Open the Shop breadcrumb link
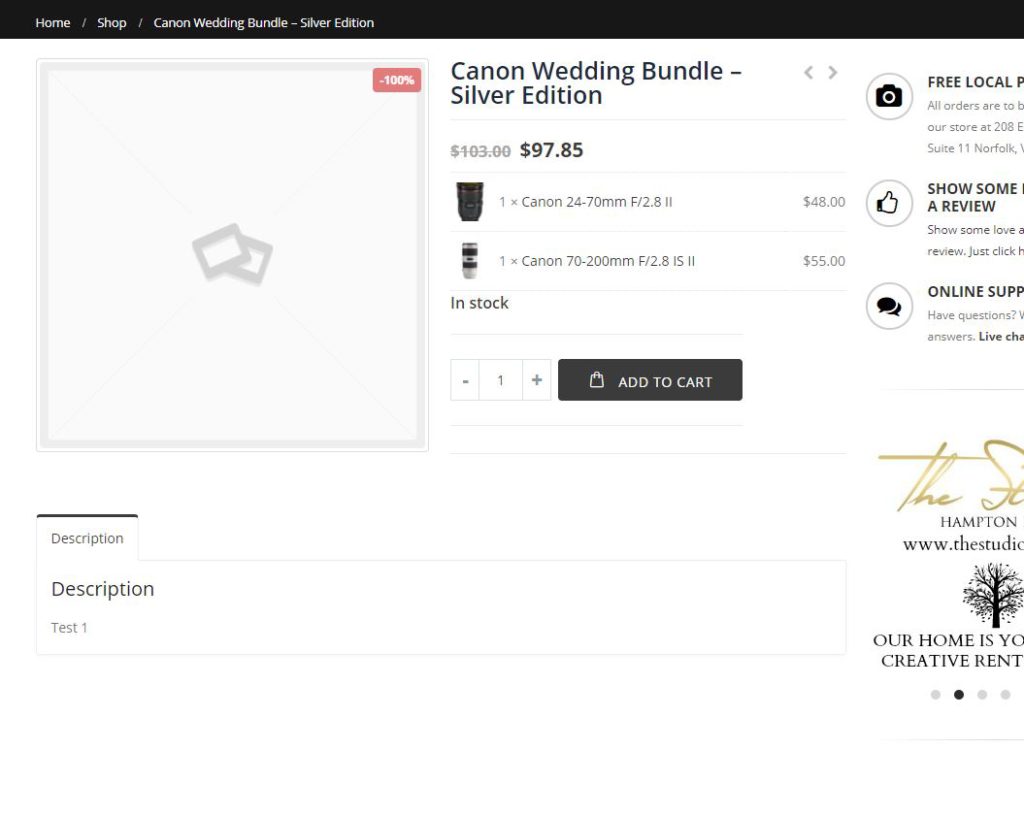This screenshot has width=1024, height=815. click(112, 23)
